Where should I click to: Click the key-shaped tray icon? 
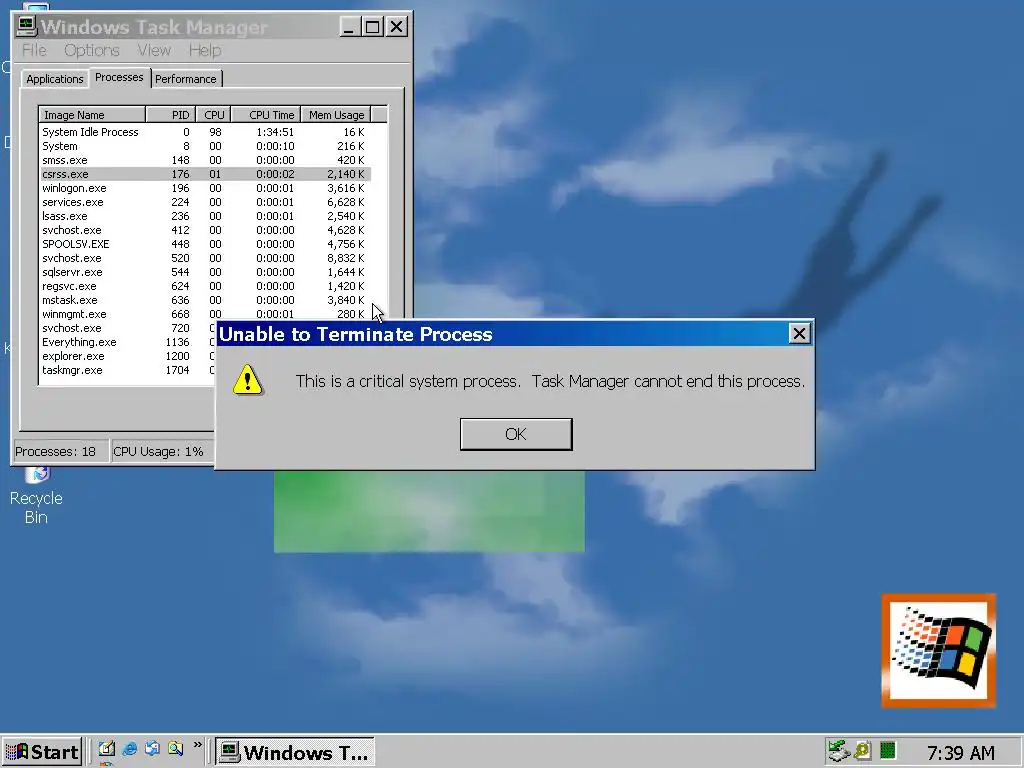tap(862, 750)
